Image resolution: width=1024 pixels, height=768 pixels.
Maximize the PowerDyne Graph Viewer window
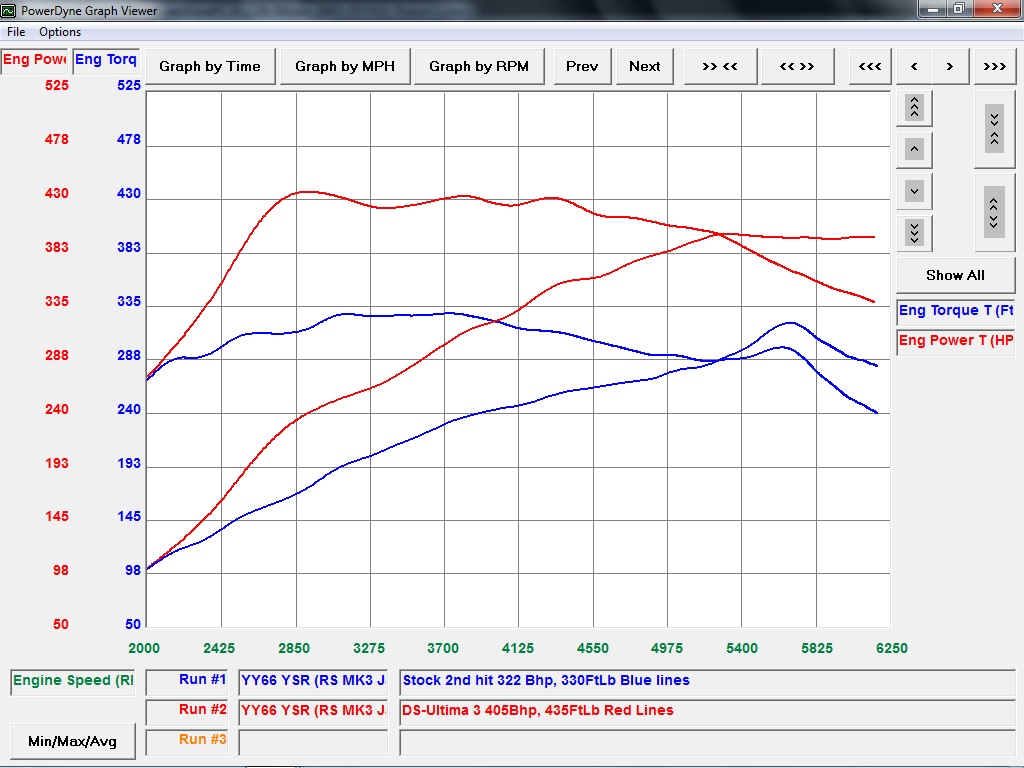point(959,8)
